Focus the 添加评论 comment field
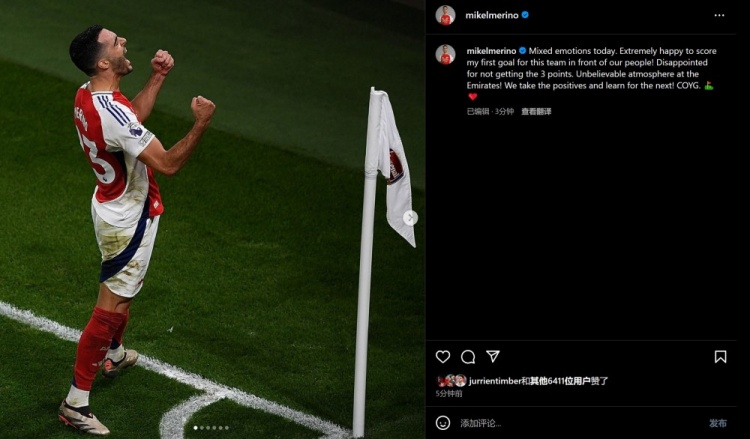 (579, 423)
